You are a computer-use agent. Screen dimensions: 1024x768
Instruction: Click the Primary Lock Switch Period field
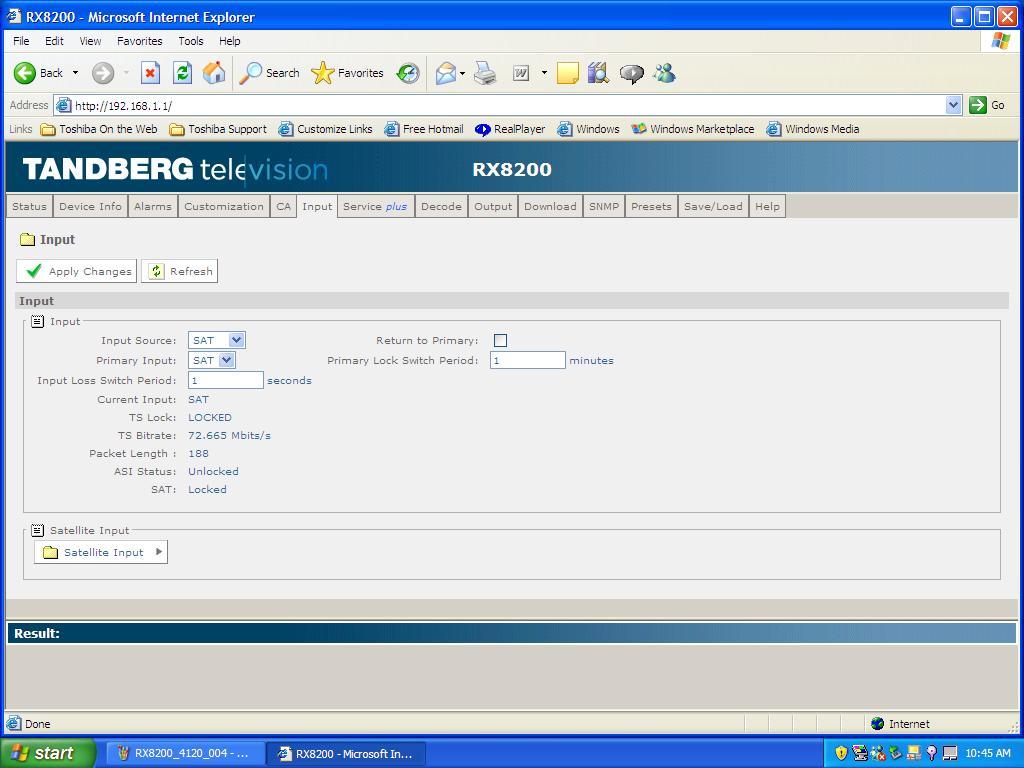point(527,360)
